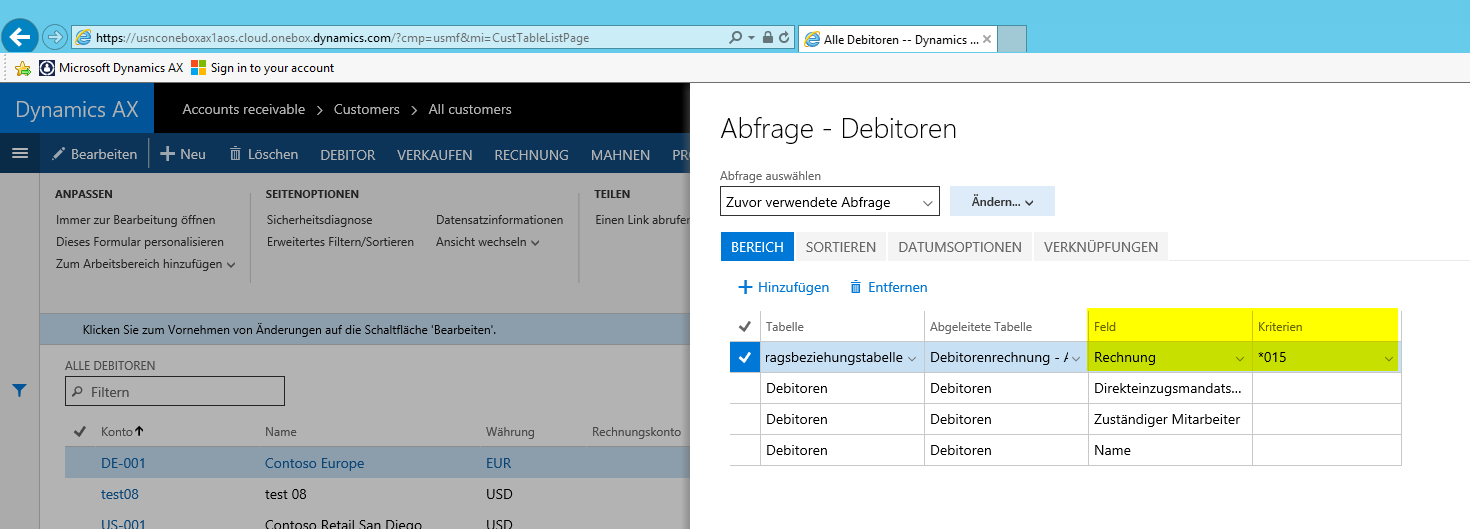
Task: Click the browser refresh icon
Action: 785,38
